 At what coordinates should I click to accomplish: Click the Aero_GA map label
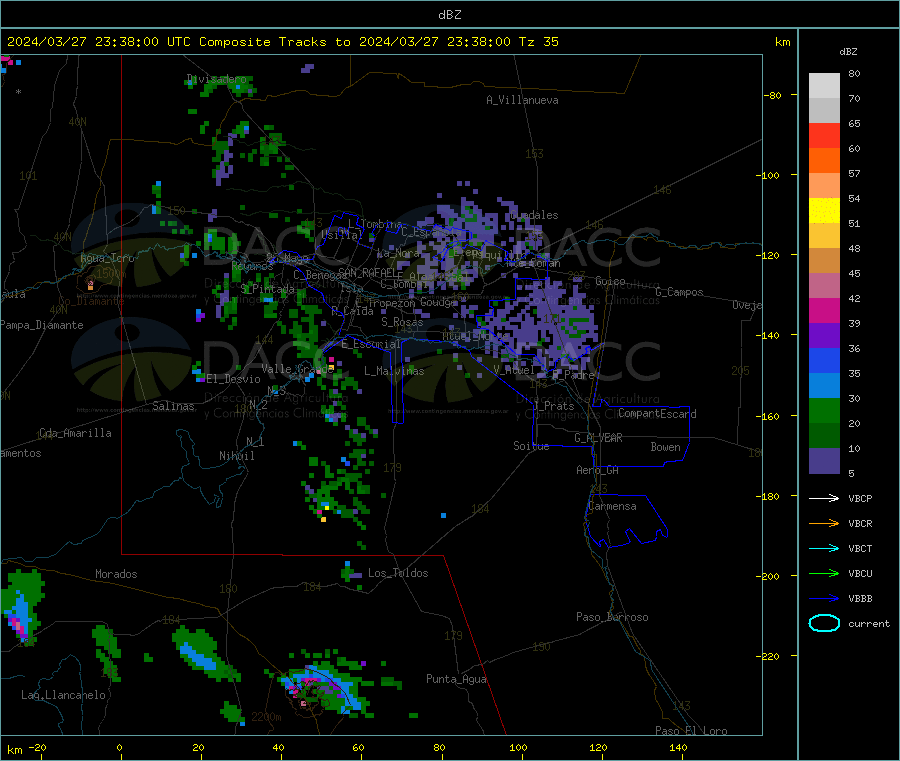tap(597, 470)
